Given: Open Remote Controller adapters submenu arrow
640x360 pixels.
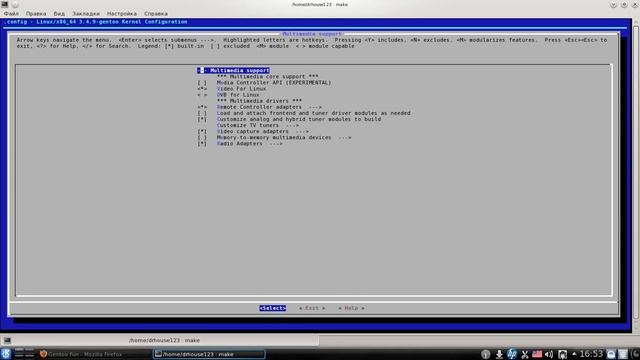Looking at the screenshot, I should coord(315,107).
